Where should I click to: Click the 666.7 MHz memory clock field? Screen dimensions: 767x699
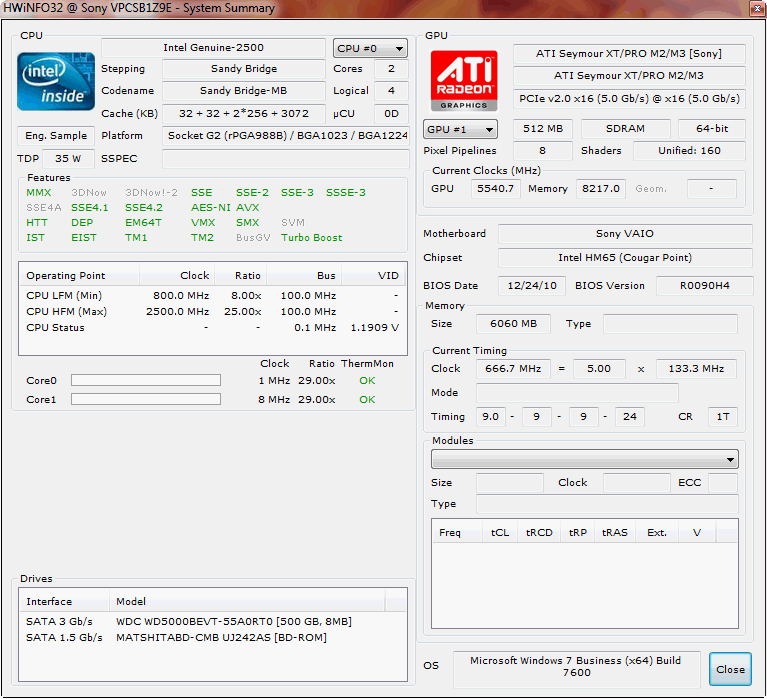click(513, 368)
